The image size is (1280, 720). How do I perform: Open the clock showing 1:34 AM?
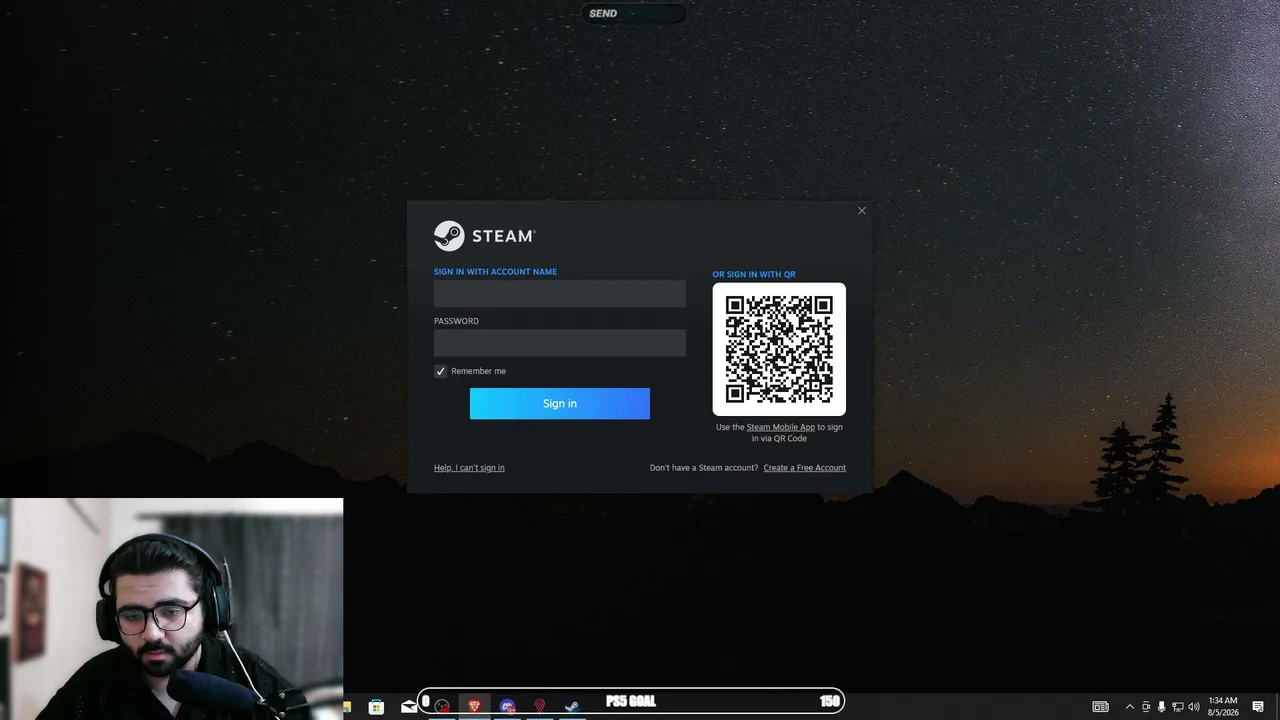point(1223,706)
